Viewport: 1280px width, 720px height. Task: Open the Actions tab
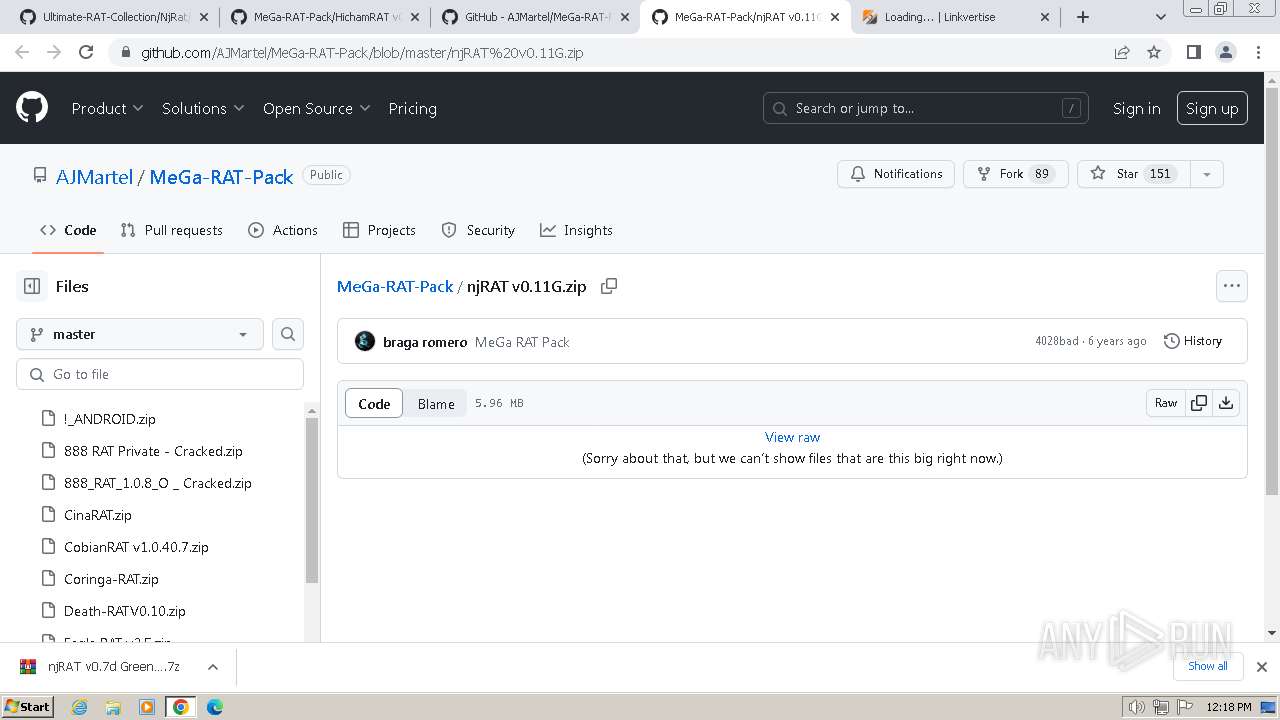283,230
